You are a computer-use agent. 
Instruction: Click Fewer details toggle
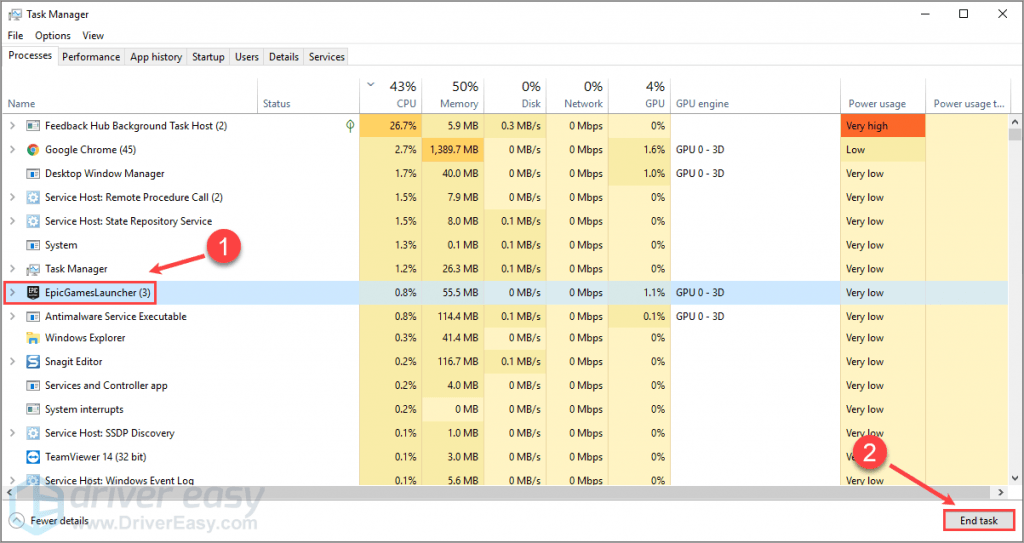[49, 521]
